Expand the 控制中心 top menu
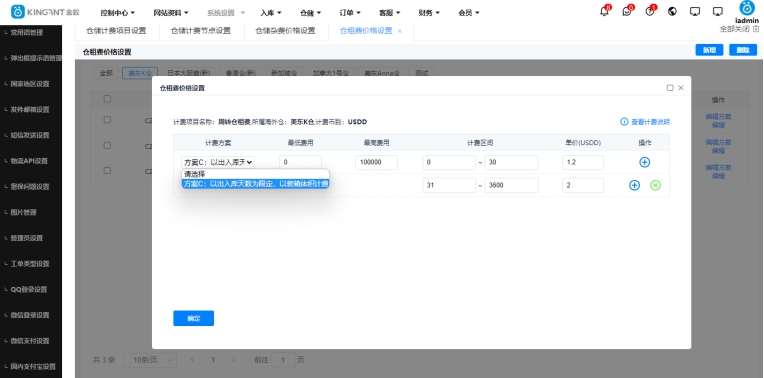 click(x=117, y=13)
